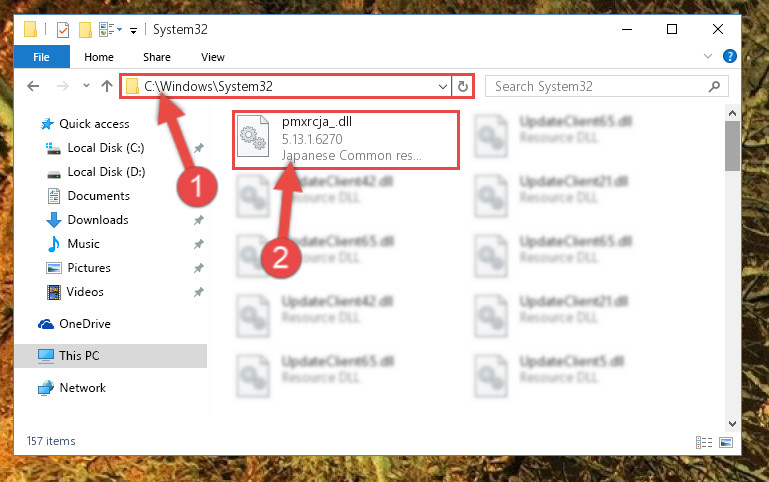Refresh the System32 folder view
This screenshot has width=769, height=482.
(x=462, y=86)
